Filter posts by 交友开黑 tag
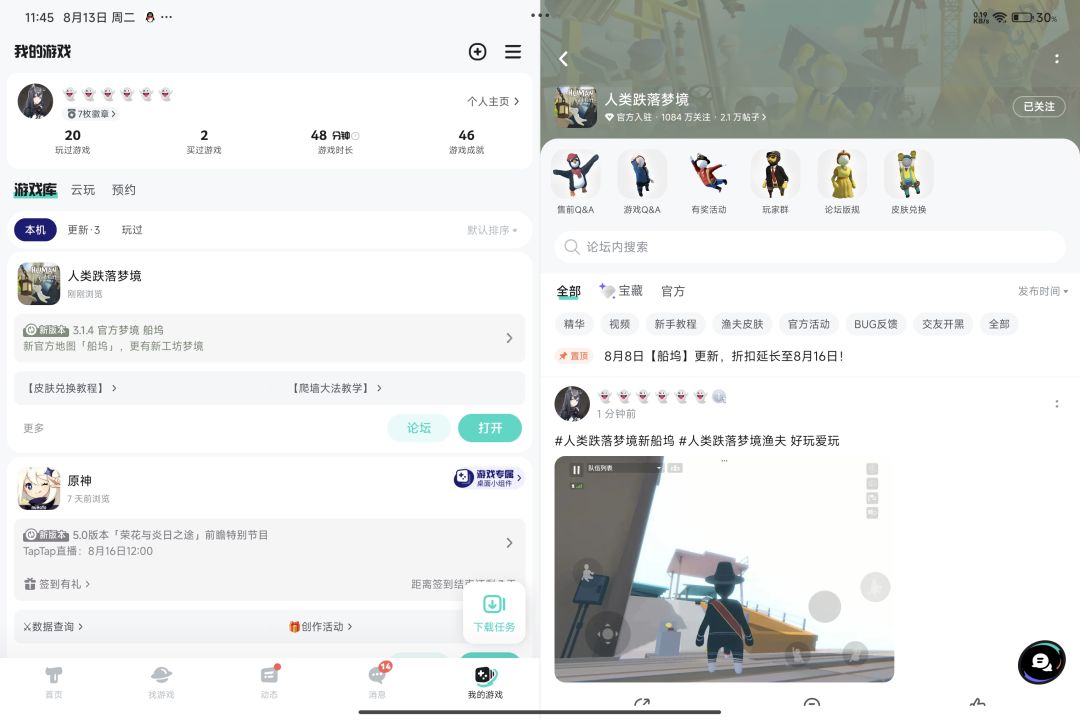 tap(943, 324)
